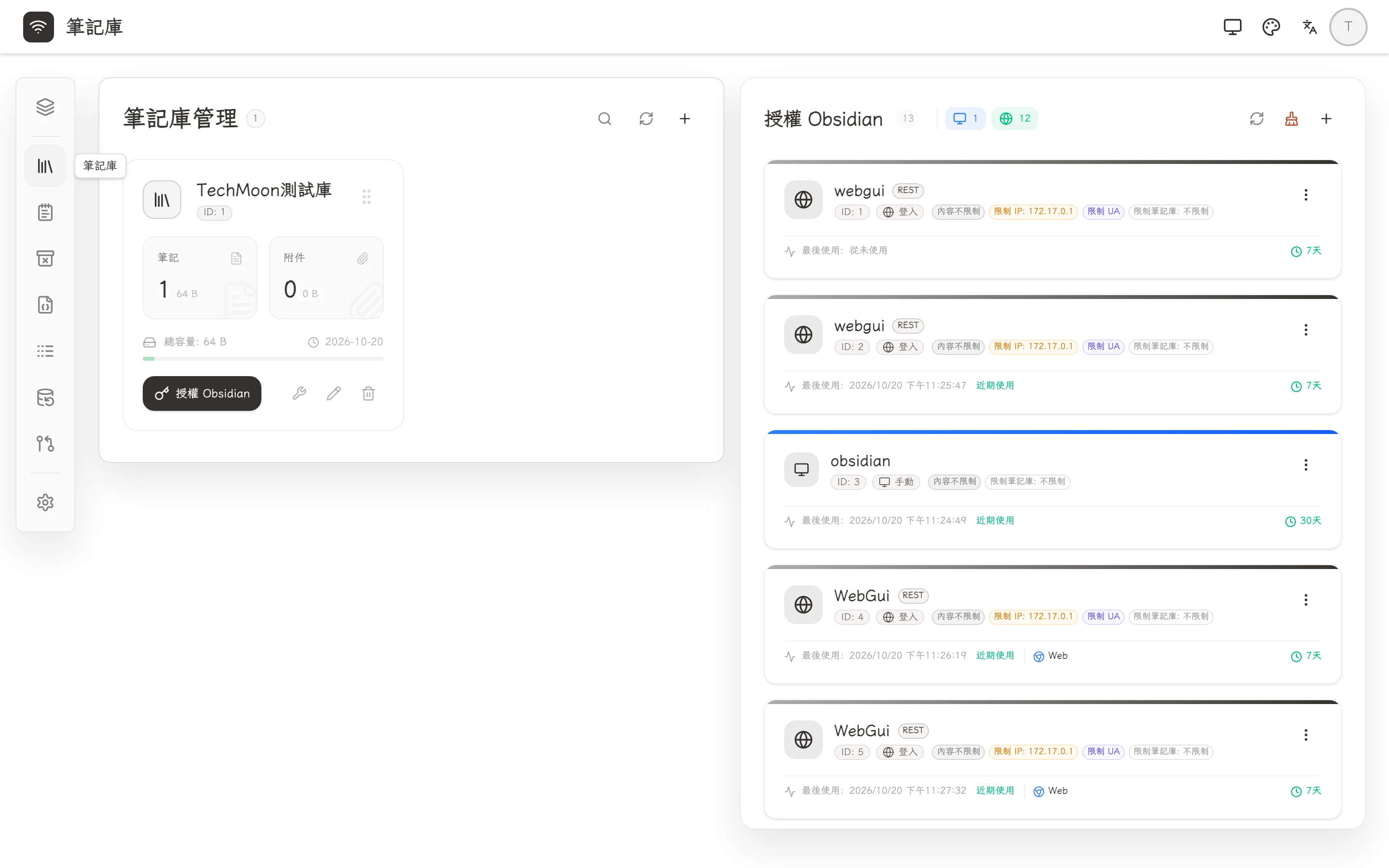This screenshot has width=1389, height=868.
Task: Open the settings gear in sidebar
Action: click(45, 502)
